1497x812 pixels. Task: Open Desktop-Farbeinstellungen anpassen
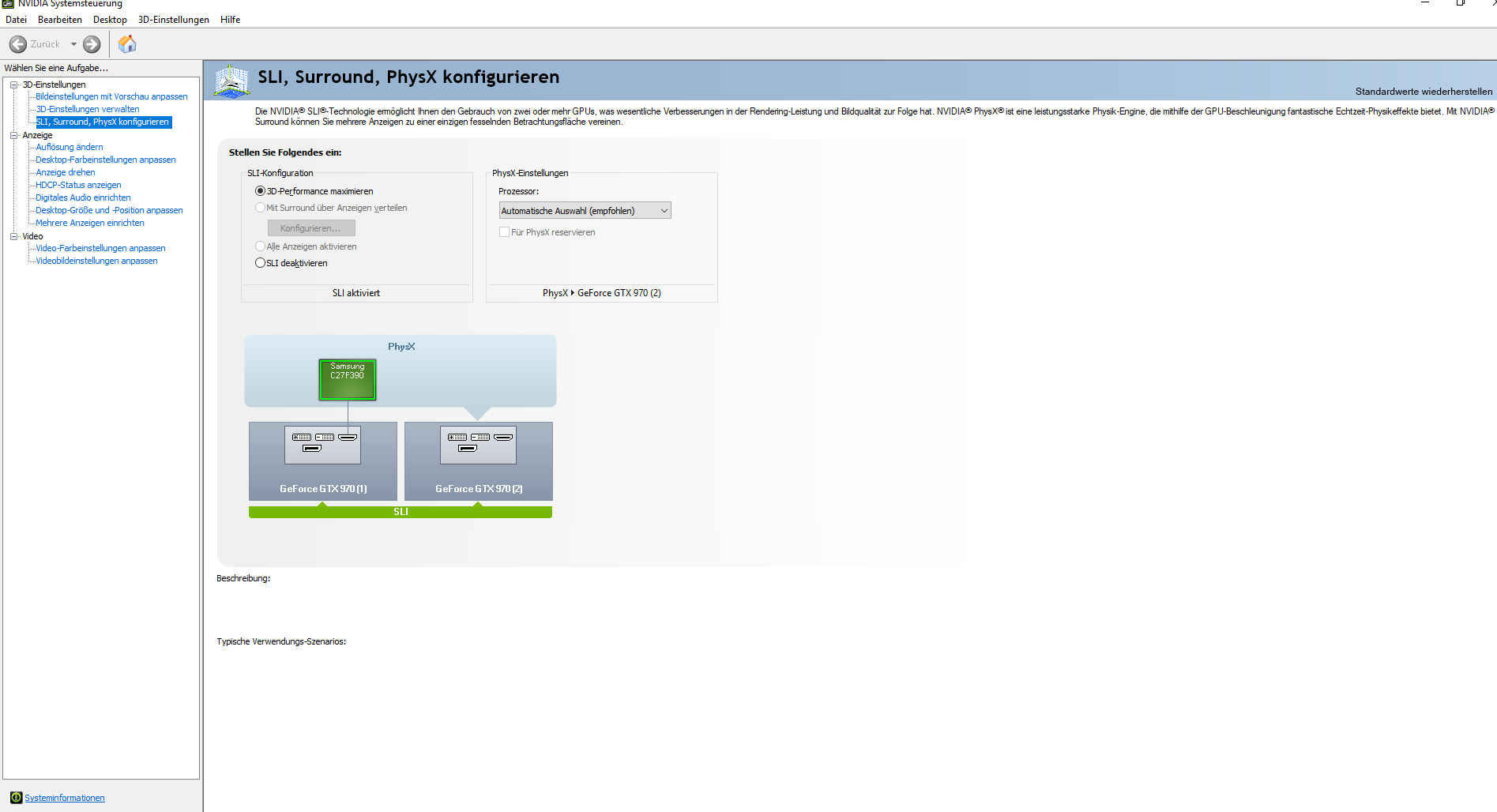[106, 160]
